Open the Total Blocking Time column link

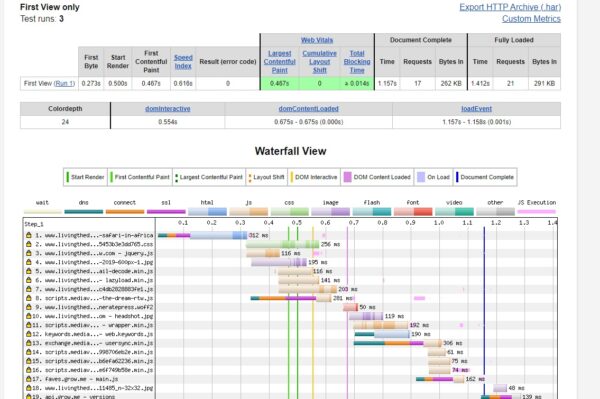click(357, 62)
